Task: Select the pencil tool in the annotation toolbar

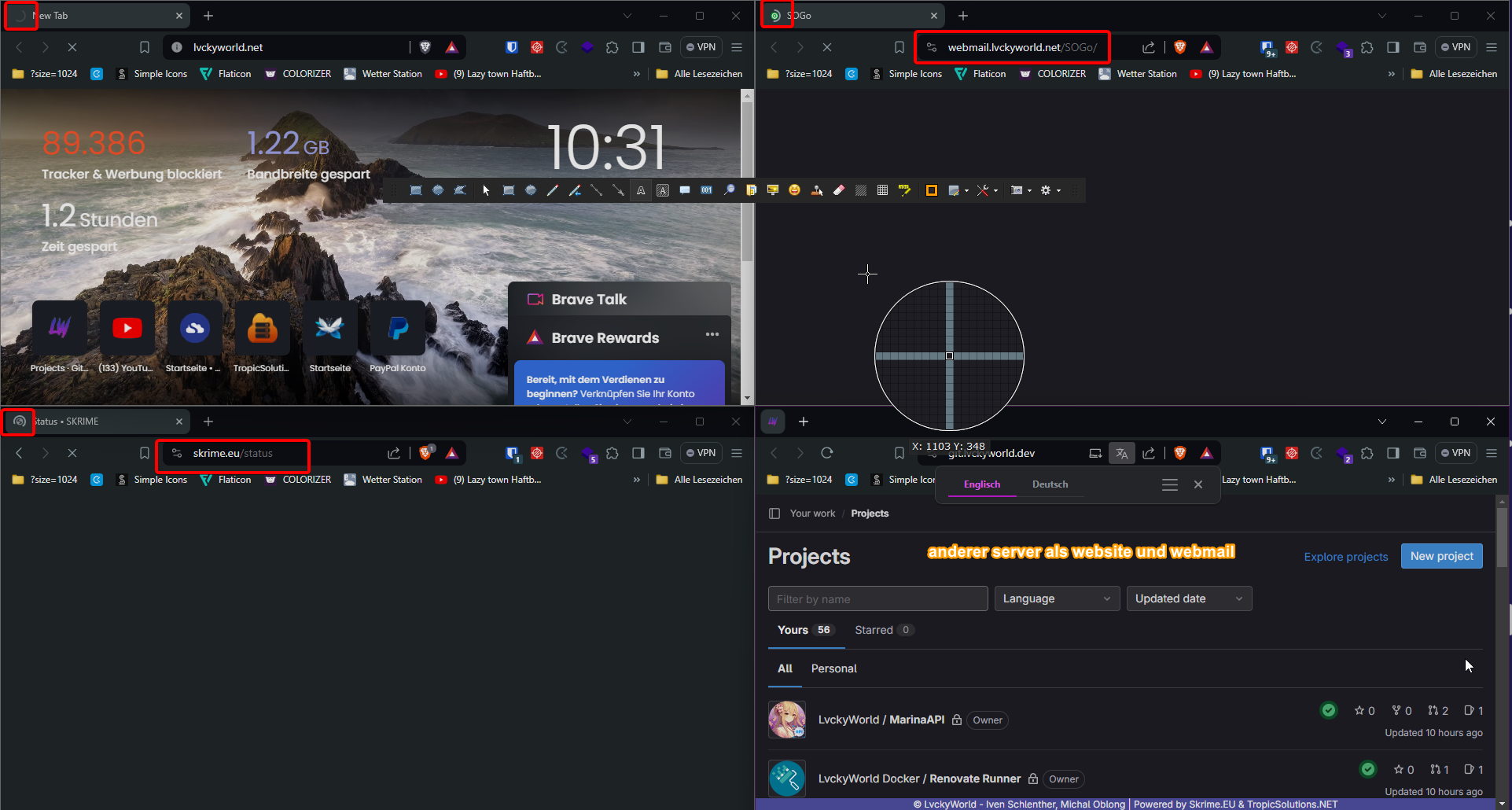Action: point(553,190)
